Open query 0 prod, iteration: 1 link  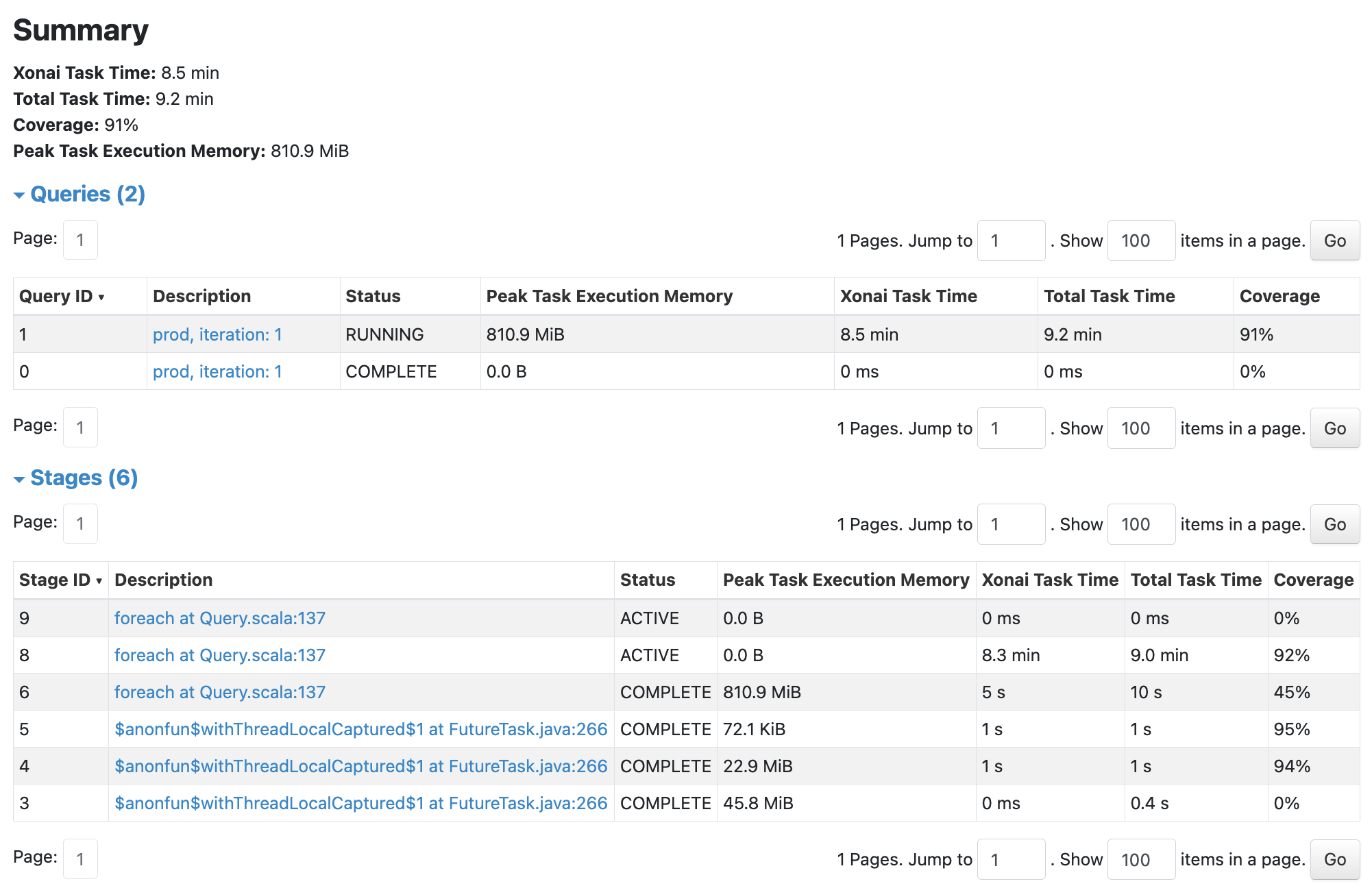217,371
